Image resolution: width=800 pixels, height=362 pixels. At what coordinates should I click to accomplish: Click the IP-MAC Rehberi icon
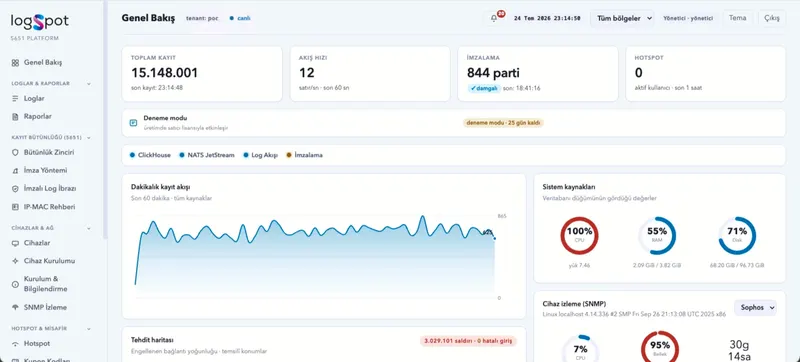point(15,207)
